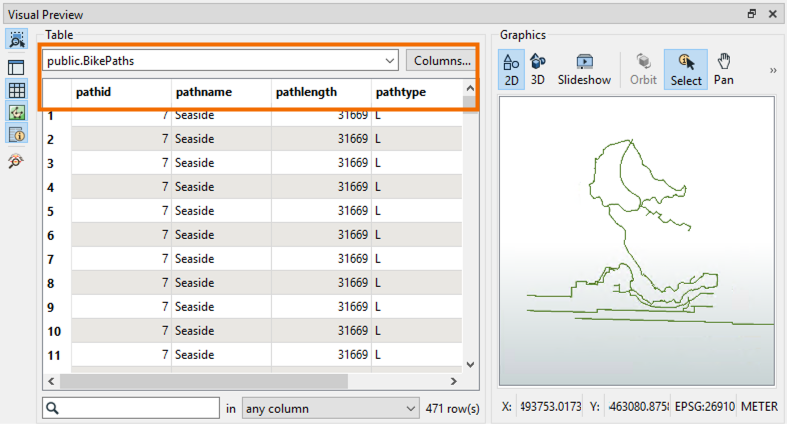Switch graphics to 2D mode
Viewport: 787px width, 424px height.
pyautogui.click(x=511, y=70)
